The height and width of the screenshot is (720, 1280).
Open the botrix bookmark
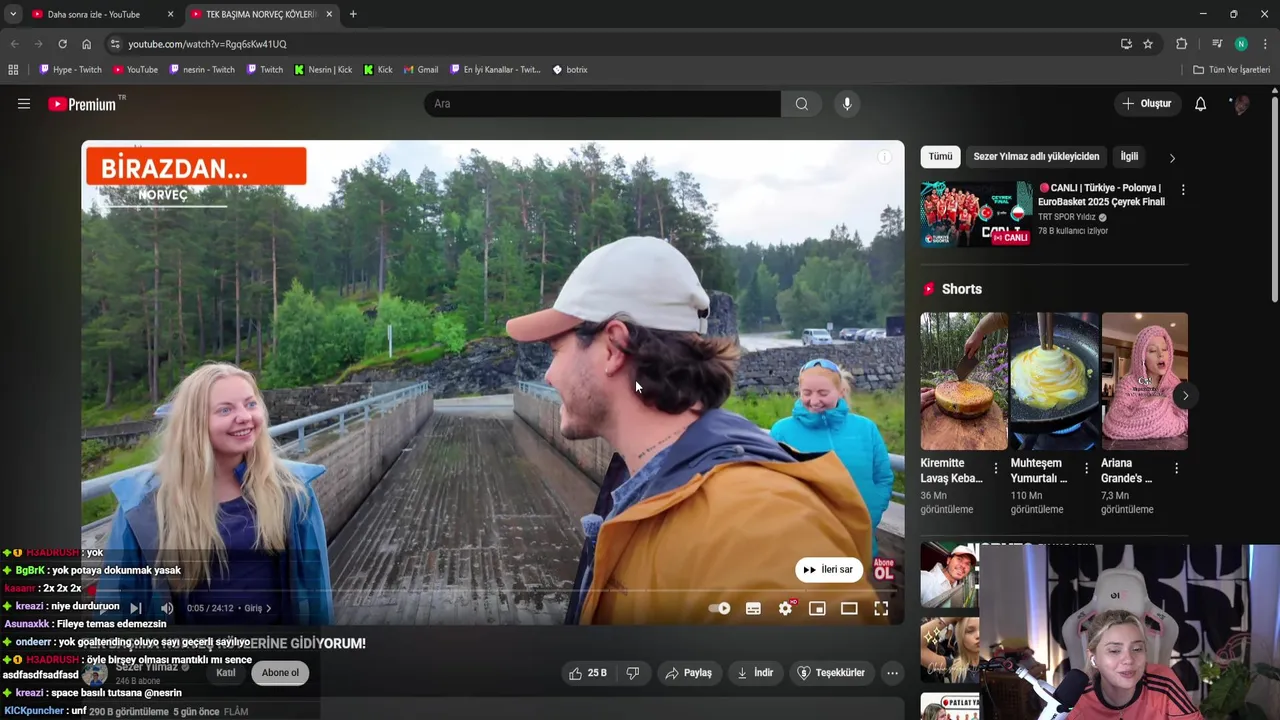(570, 70)
